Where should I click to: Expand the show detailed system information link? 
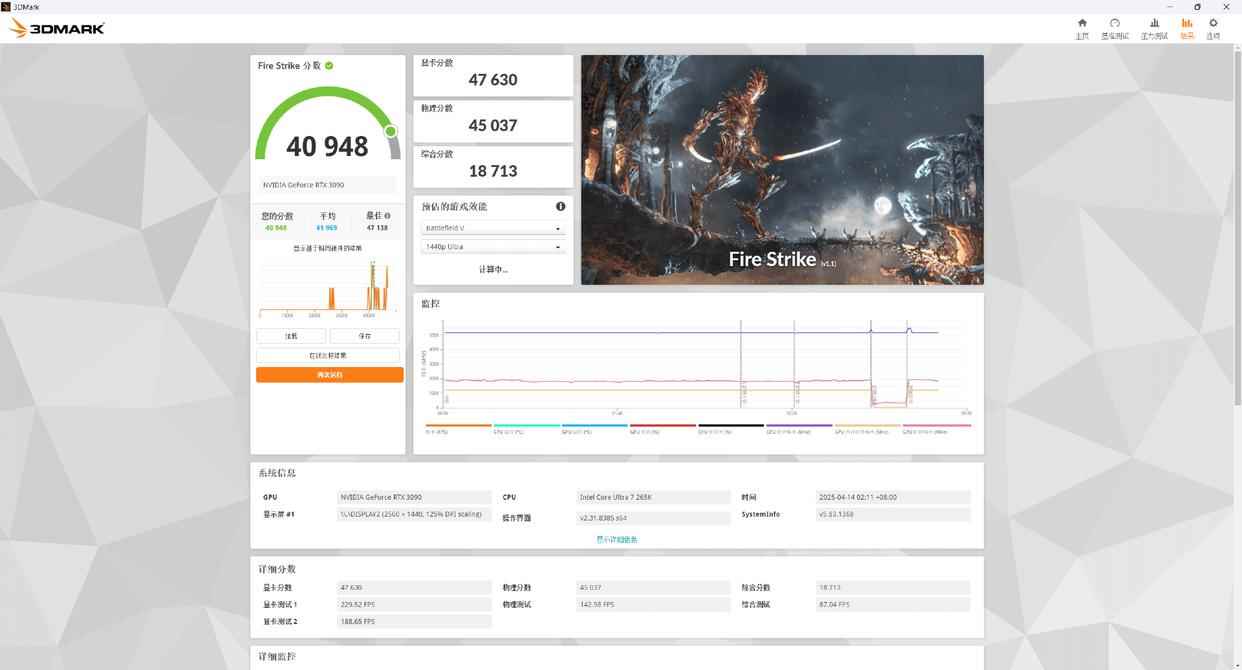pyautogui.click(x=617, y=539)
